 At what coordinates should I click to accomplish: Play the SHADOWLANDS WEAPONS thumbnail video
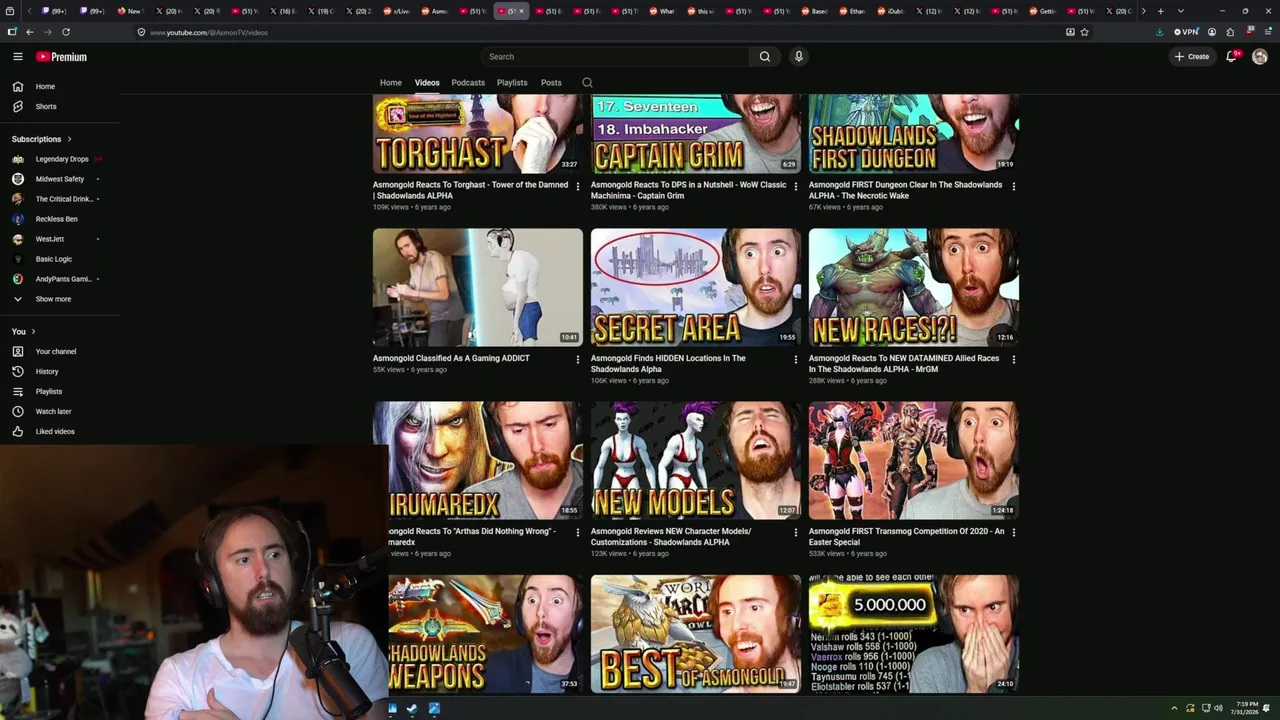[x=486, y=633]
